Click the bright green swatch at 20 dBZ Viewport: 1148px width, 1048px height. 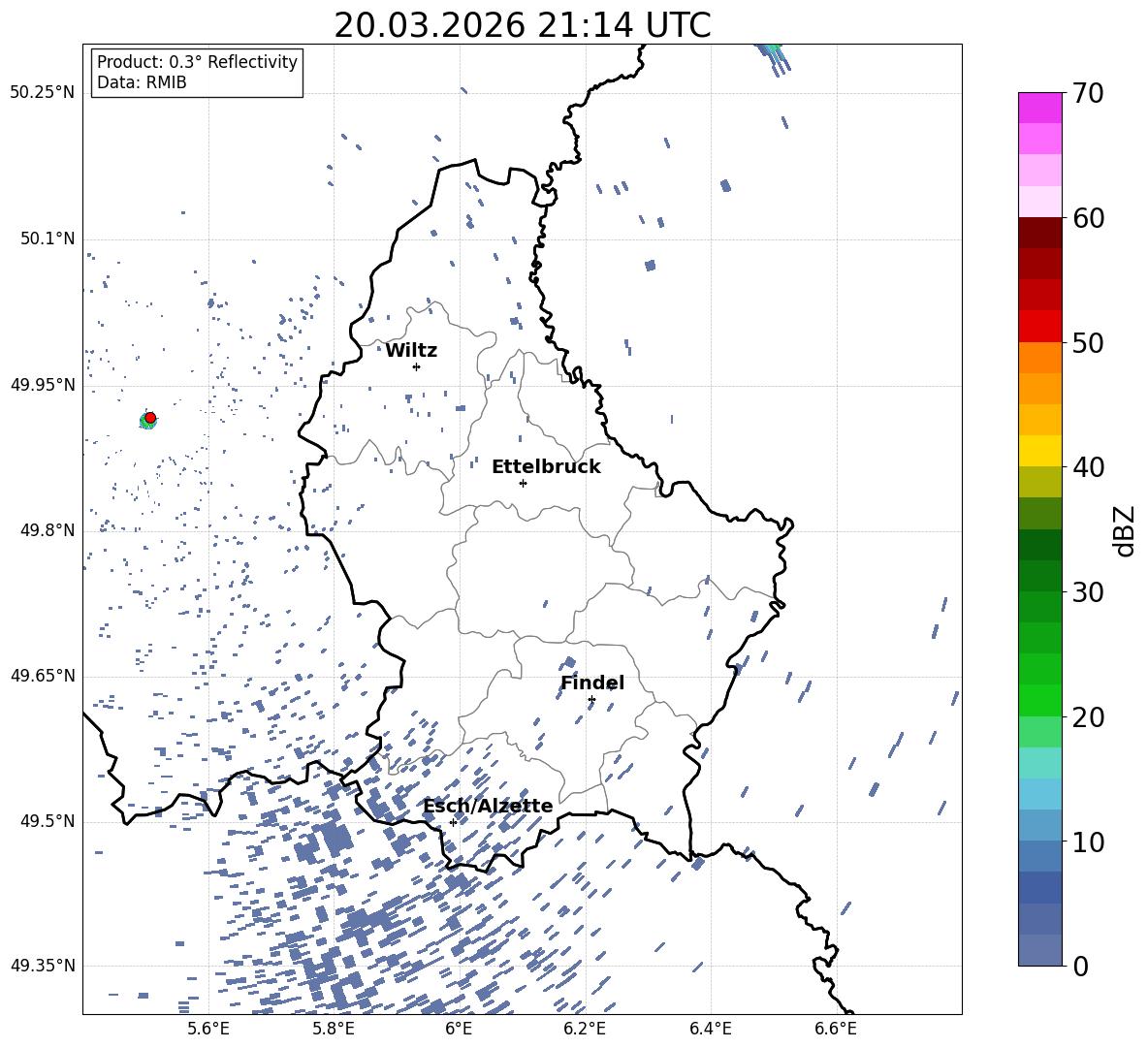[x=1039, y=700]
